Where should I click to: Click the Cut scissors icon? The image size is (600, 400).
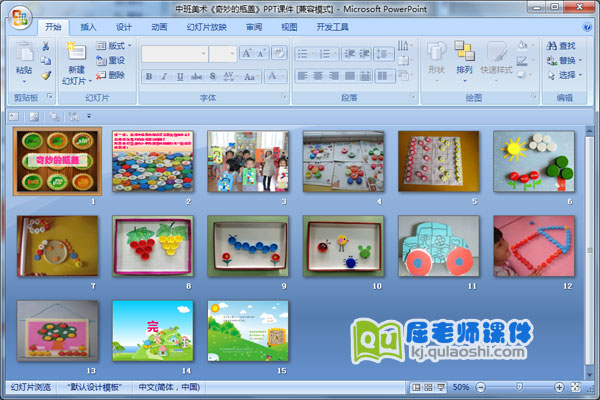(x=46, y=46)
